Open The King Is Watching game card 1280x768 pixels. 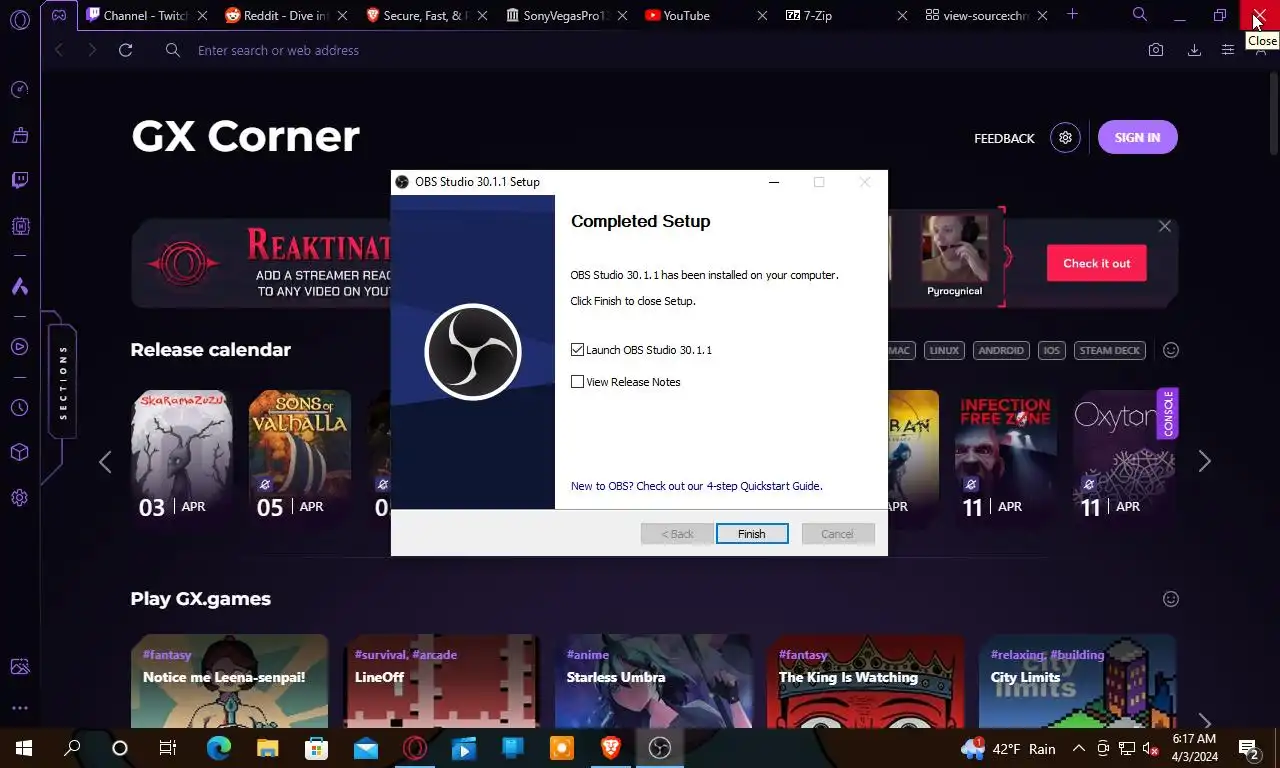(865, 681)
